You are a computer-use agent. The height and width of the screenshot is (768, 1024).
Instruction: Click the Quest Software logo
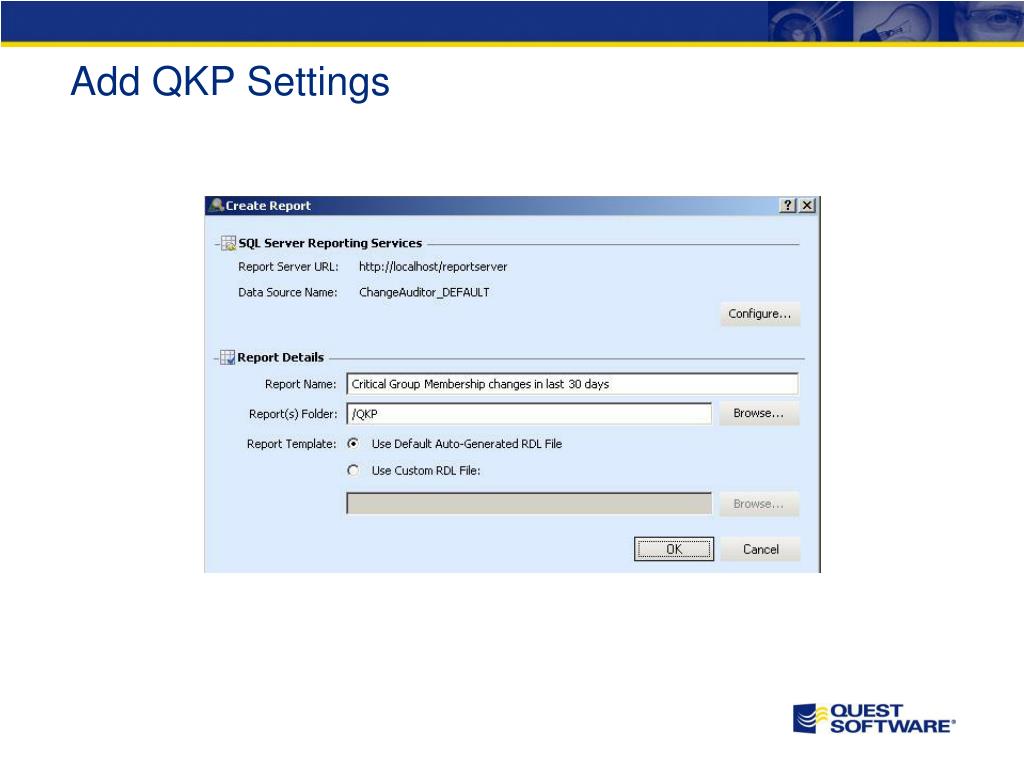click(x=874, y=718)
